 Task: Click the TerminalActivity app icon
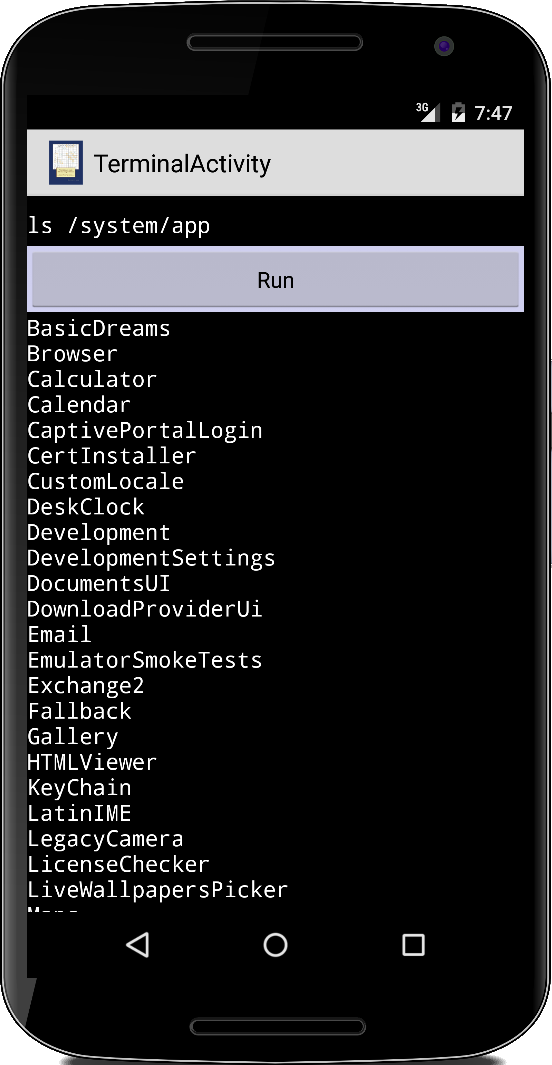[x=66, y=163]
